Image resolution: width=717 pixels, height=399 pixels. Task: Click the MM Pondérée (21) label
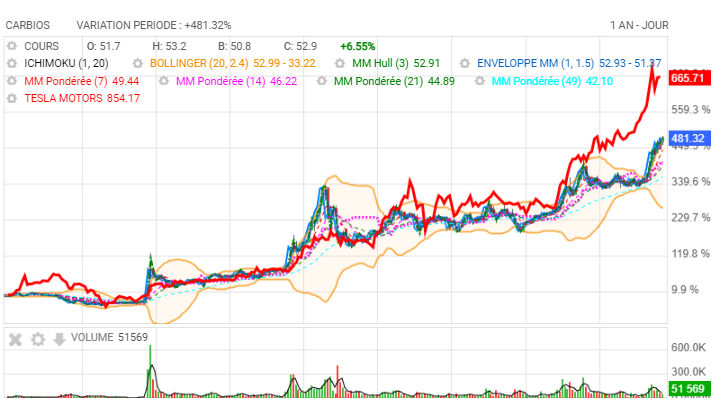coord(394,81)
